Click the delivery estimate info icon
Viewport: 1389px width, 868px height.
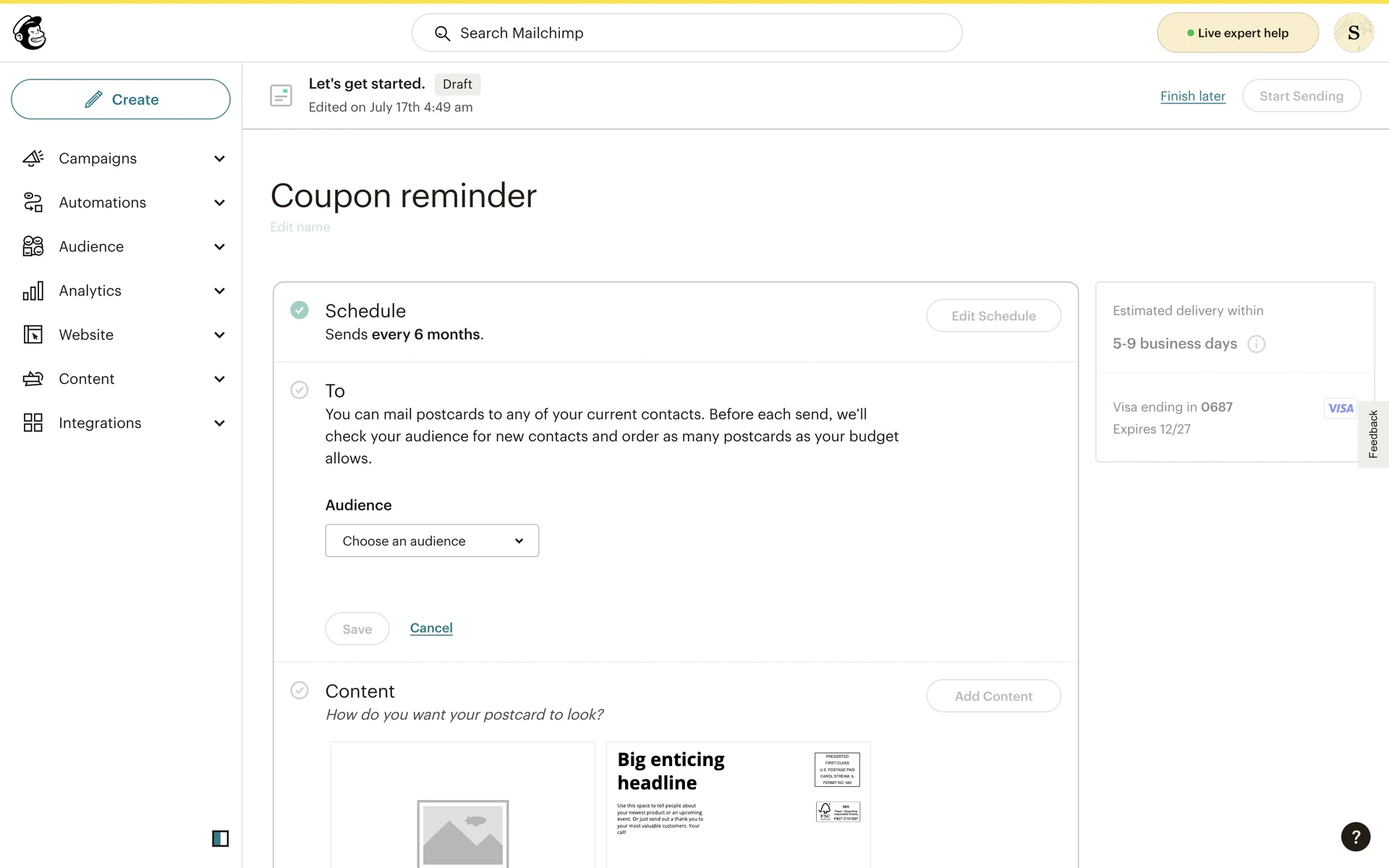point(1257,344)
